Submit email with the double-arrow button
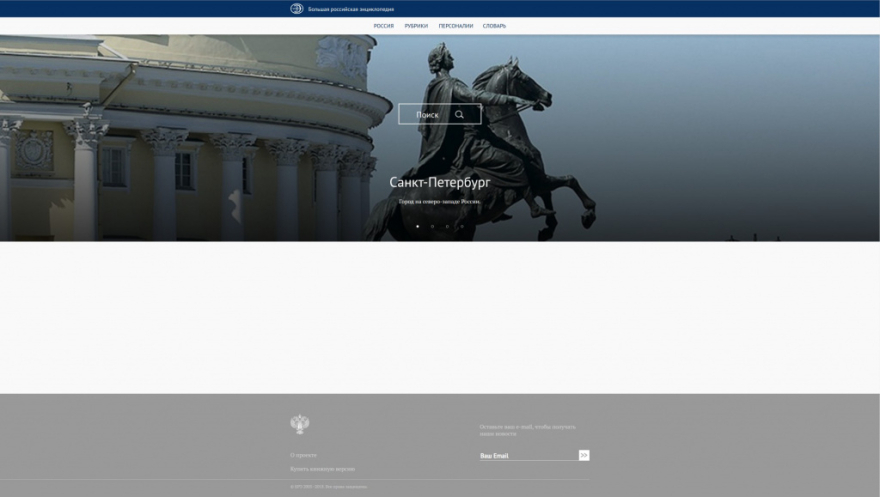This screenshot has height=497, width=880. click(584, 455)
